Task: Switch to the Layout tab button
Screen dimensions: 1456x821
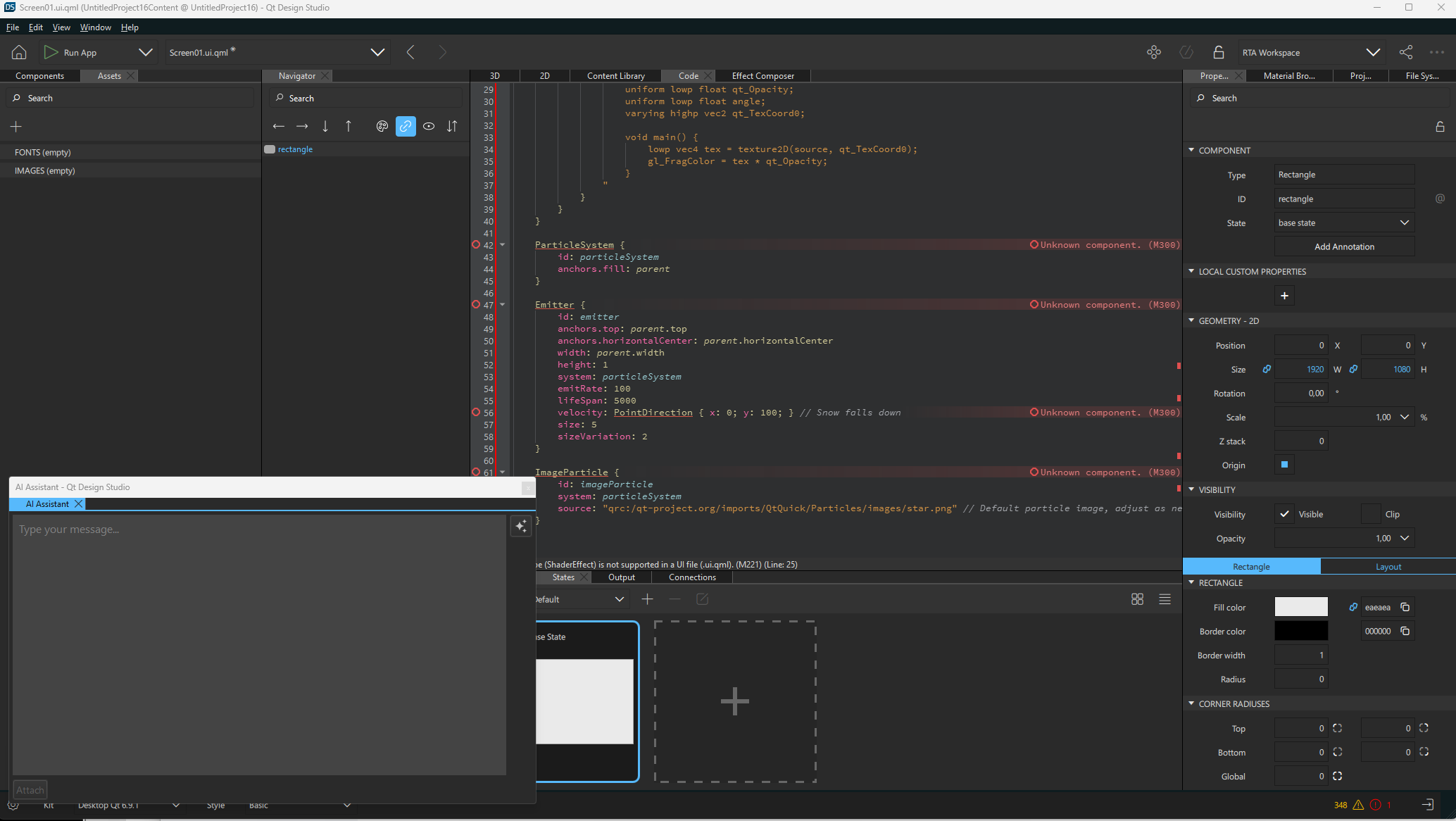Action: (x=1388, y=566)
